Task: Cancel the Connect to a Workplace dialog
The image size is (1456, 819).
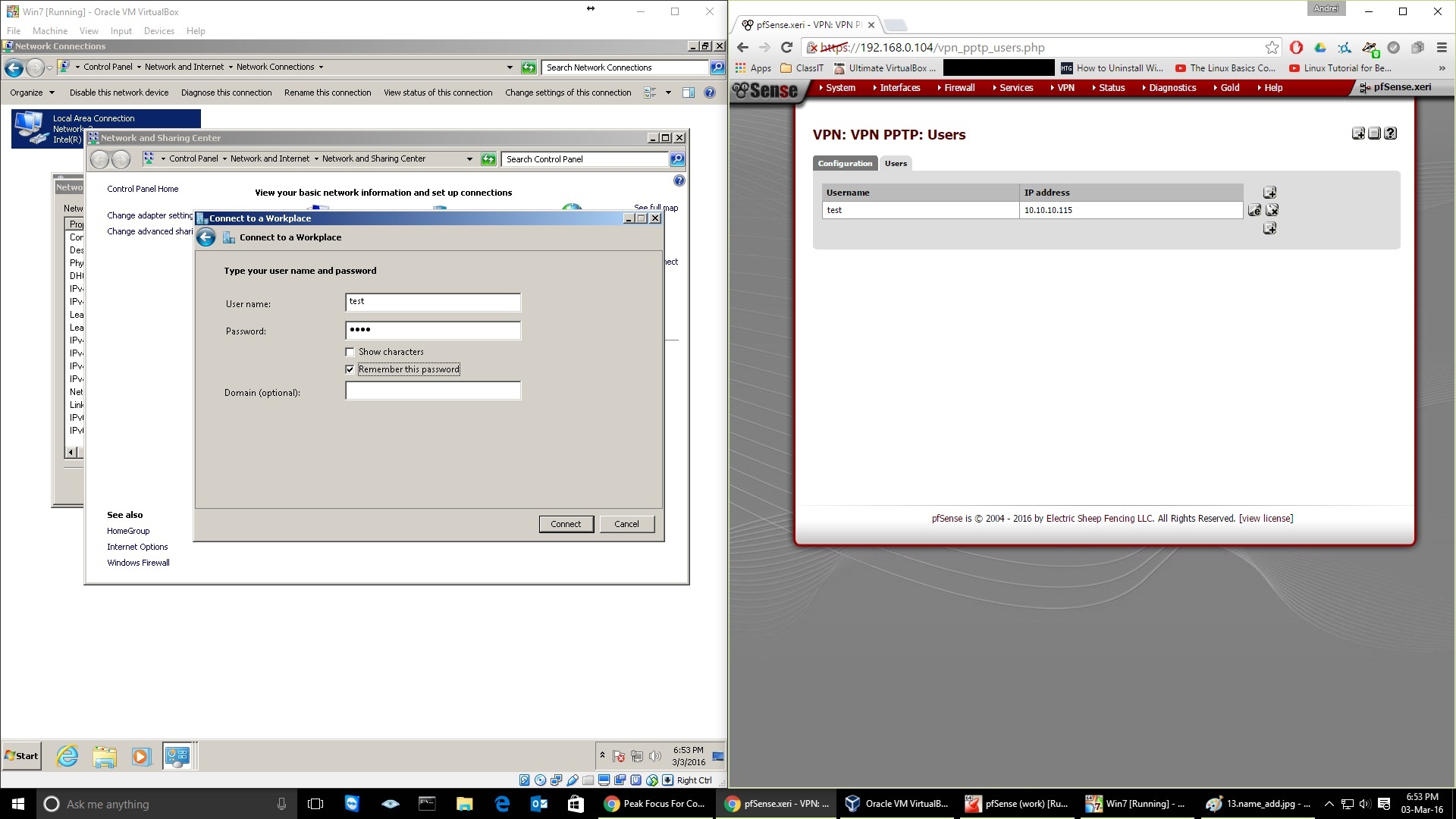Action: (626, 524)
